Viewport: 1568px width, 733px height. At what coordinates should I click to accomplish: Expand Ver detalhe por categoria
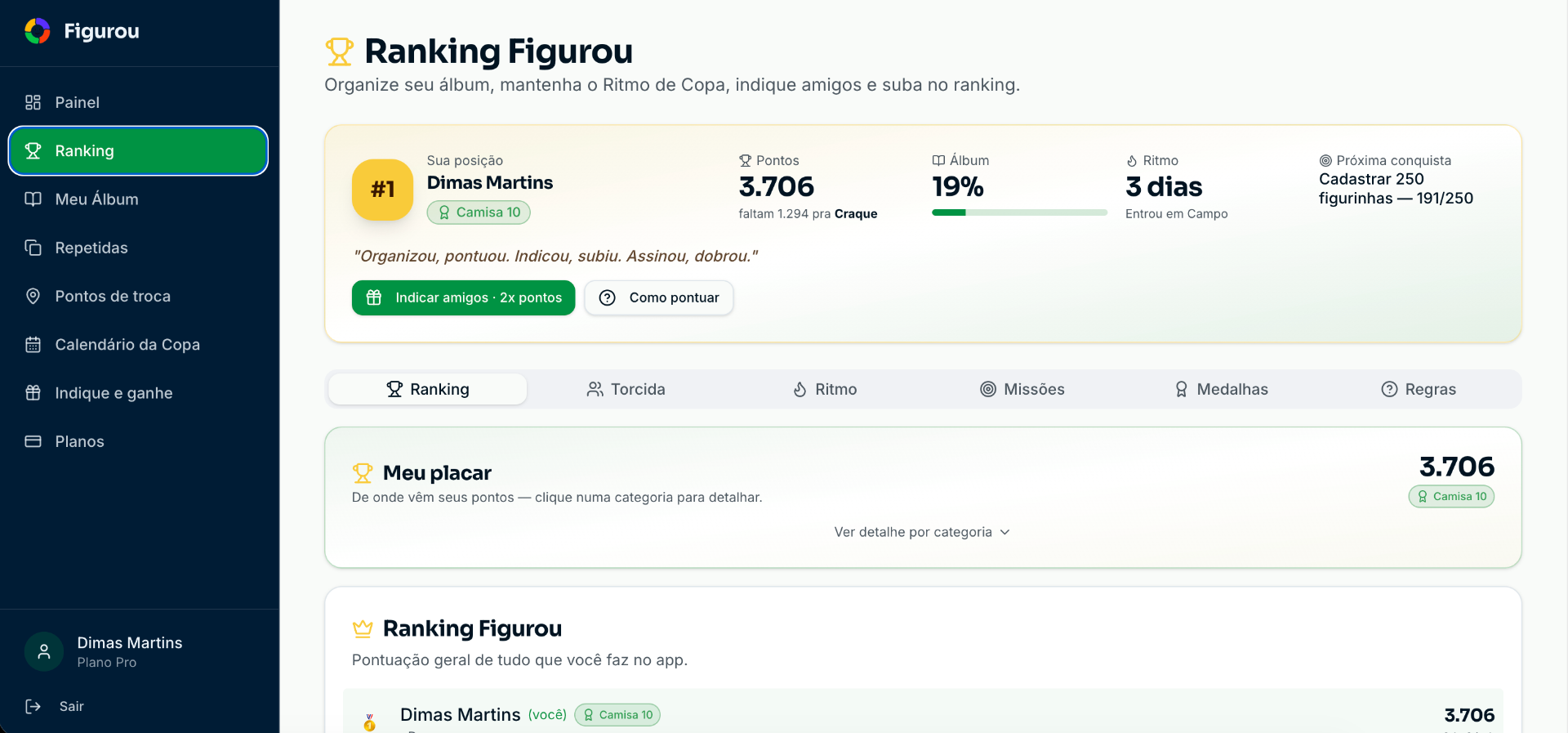[x=923, y=532]
